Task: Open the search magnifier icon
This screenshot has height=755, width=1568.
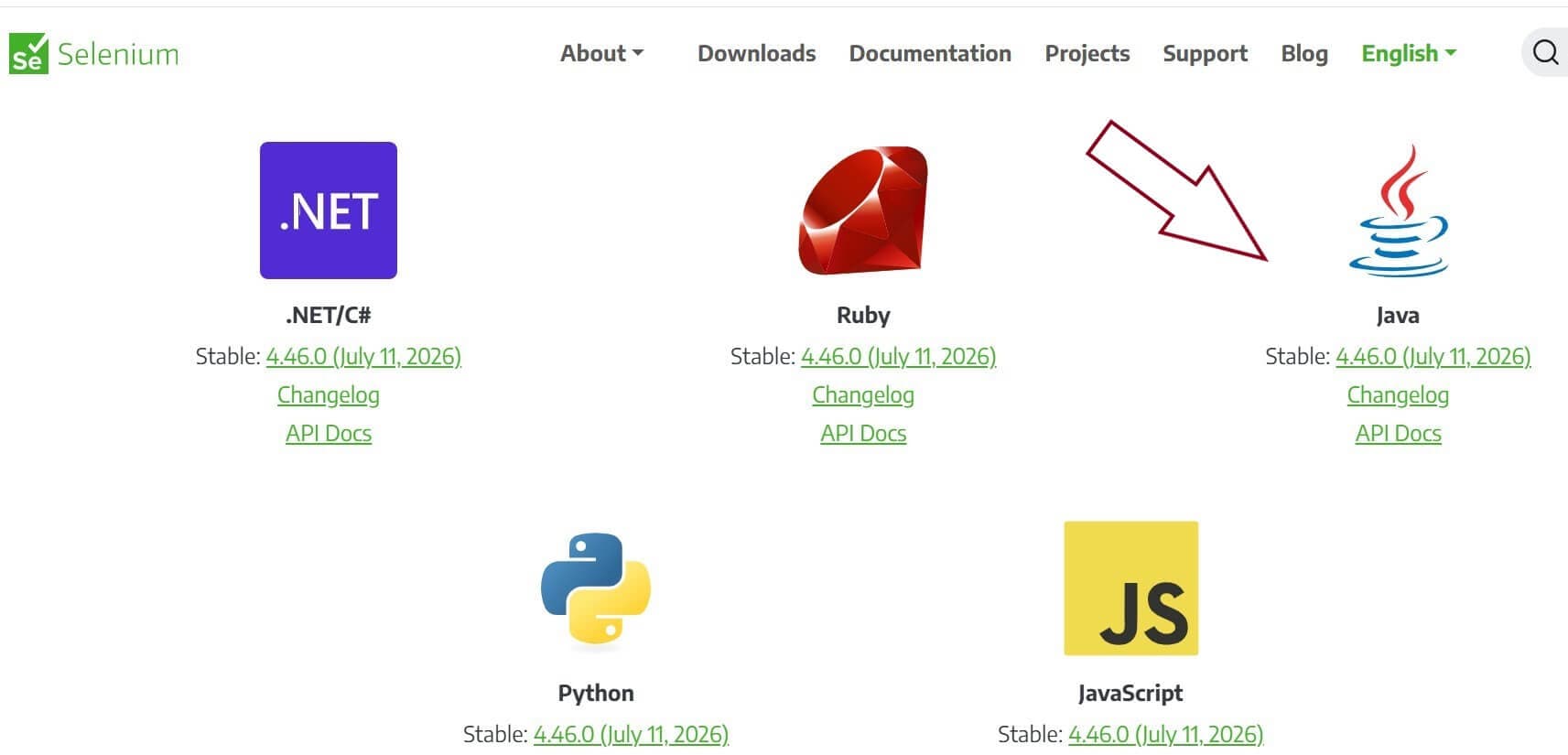Action: [x=1545, y=52]
